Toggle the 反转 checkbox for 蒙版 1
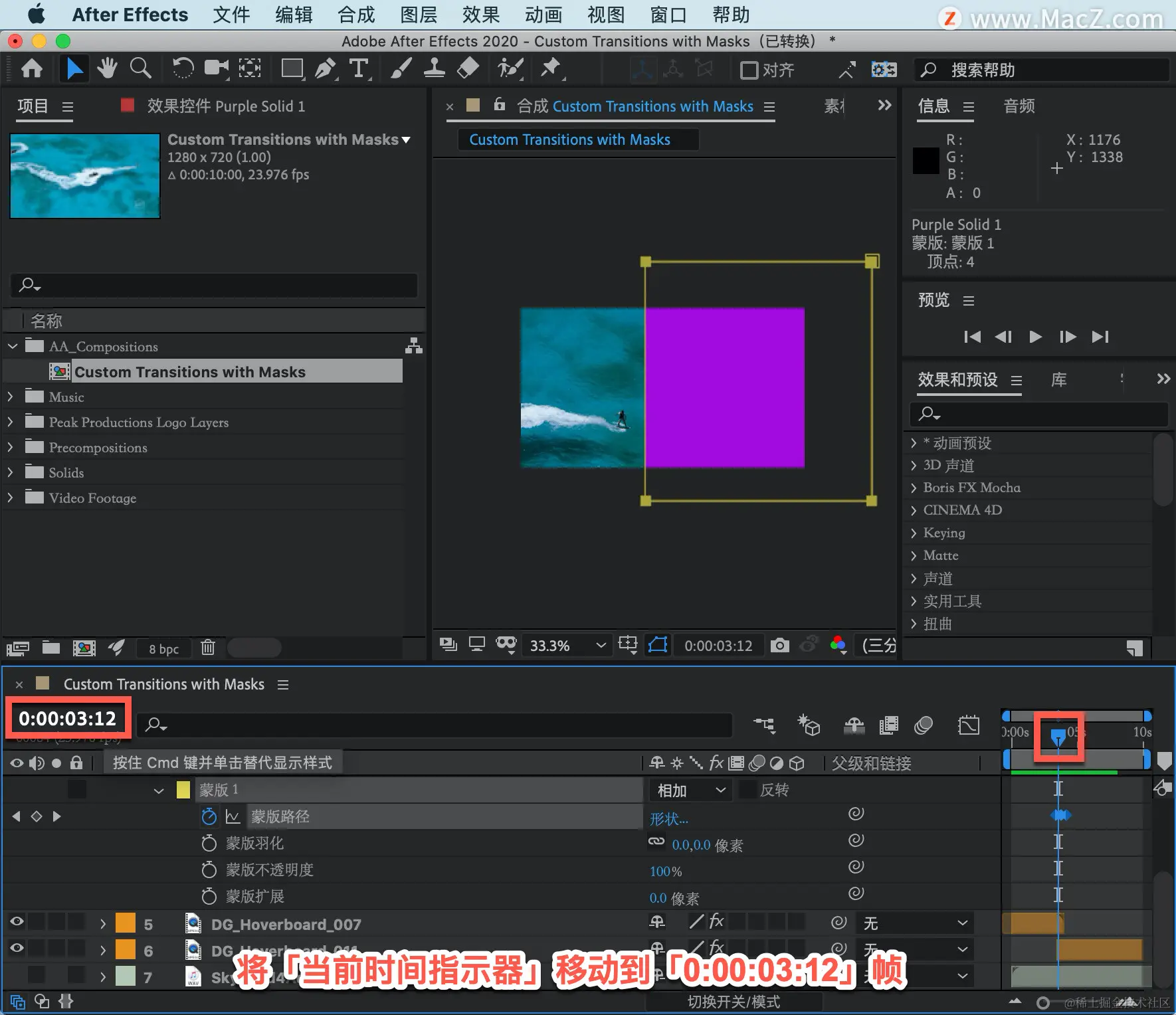The width and height of the screenshot is (1176, 1015). 747,790
